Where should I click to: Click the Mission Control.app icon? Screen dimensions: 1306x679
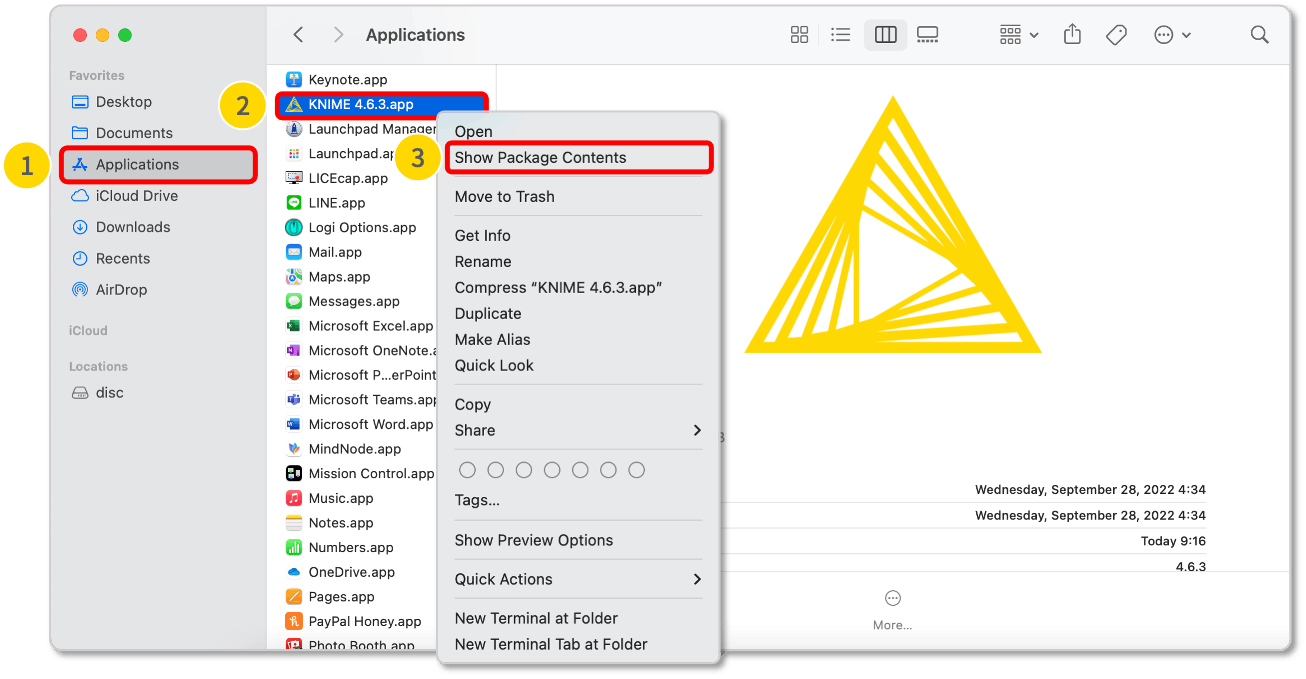pyautogui.click(x=294, y=474)
